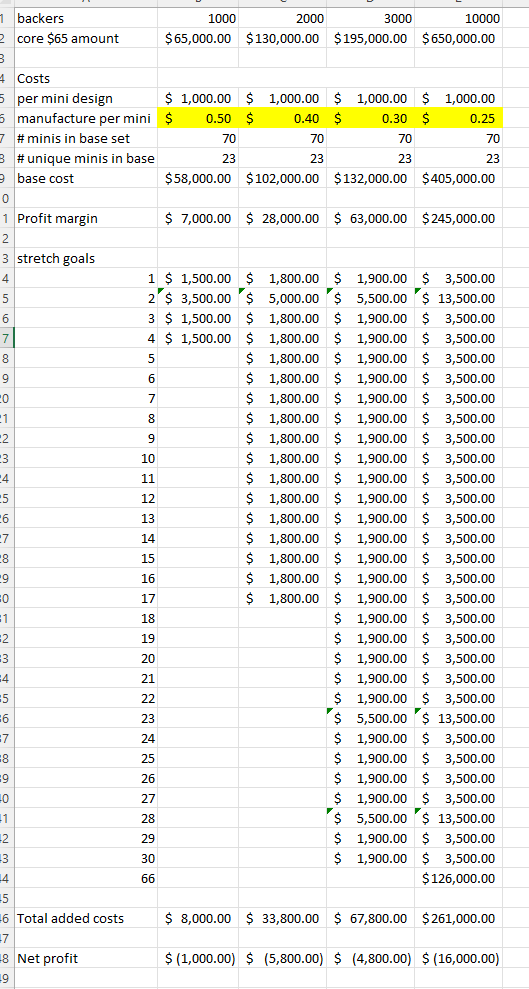Click the $8,000.00 total added costs cell
The height and width of the screenshot is (989, 529).
(197, 918)
